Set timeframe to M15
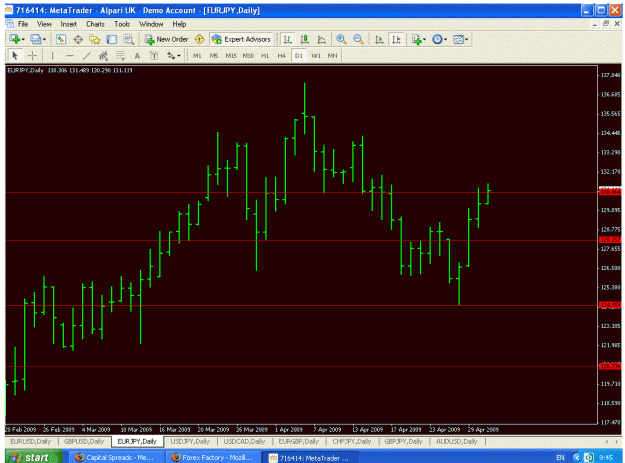This screenshot has width=625, height=463. [x=231, y=56]
